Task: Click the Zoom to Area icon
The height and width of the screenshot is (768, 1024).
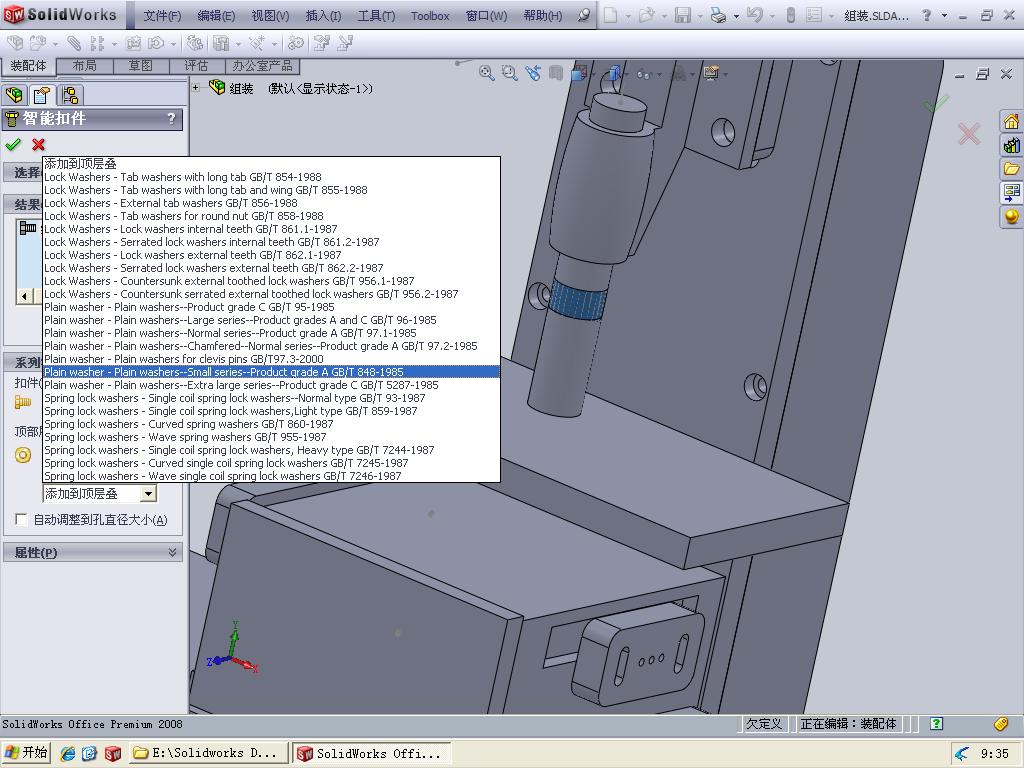Action: pos(509,72)
